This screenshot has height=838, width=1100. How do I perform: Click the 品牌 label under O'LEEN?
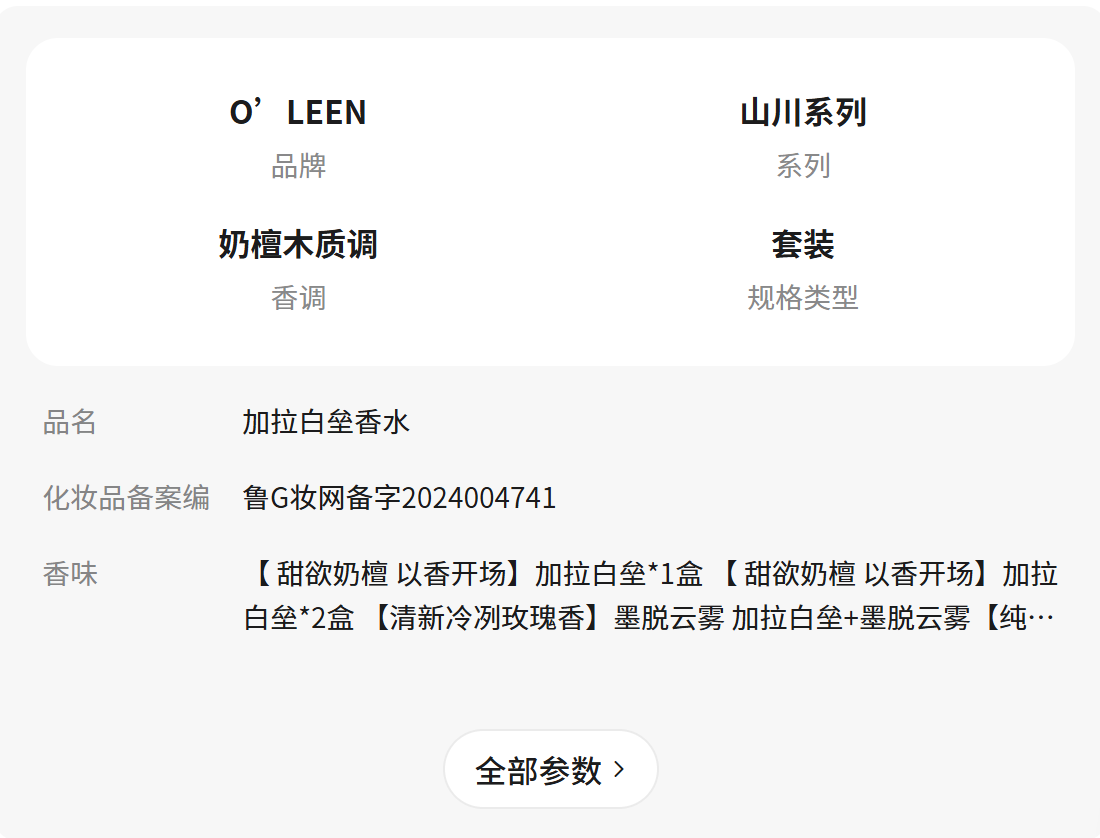[298, 166]
